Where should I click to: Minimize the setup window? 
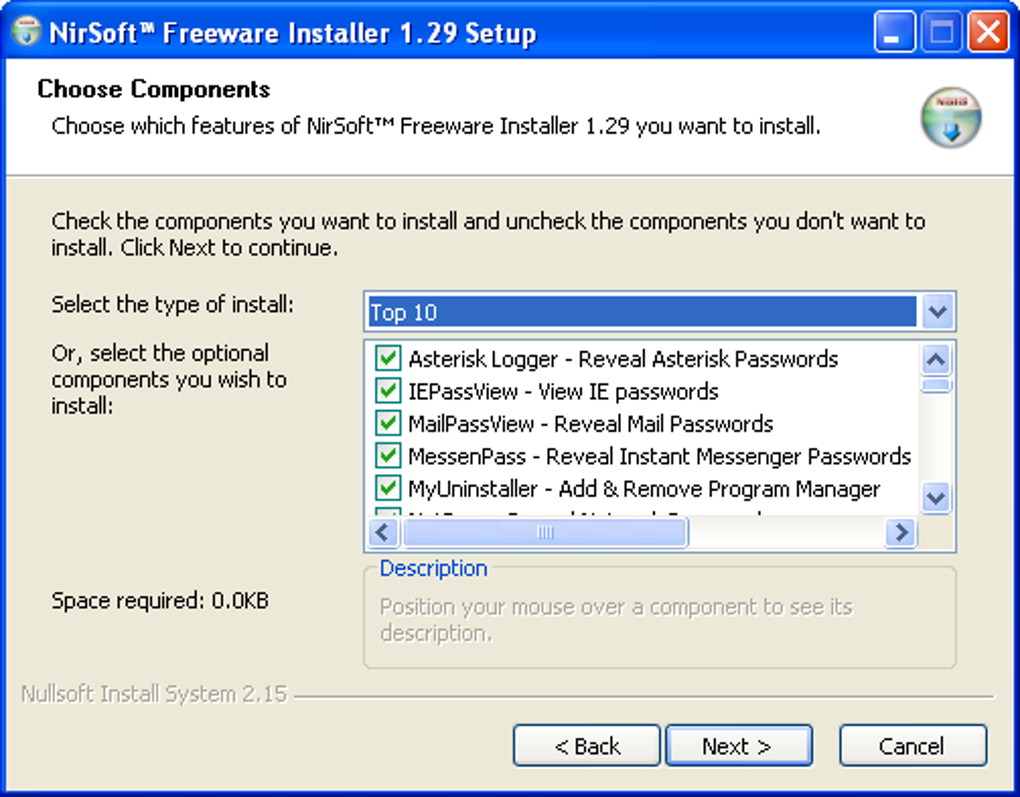pos(894,31)
